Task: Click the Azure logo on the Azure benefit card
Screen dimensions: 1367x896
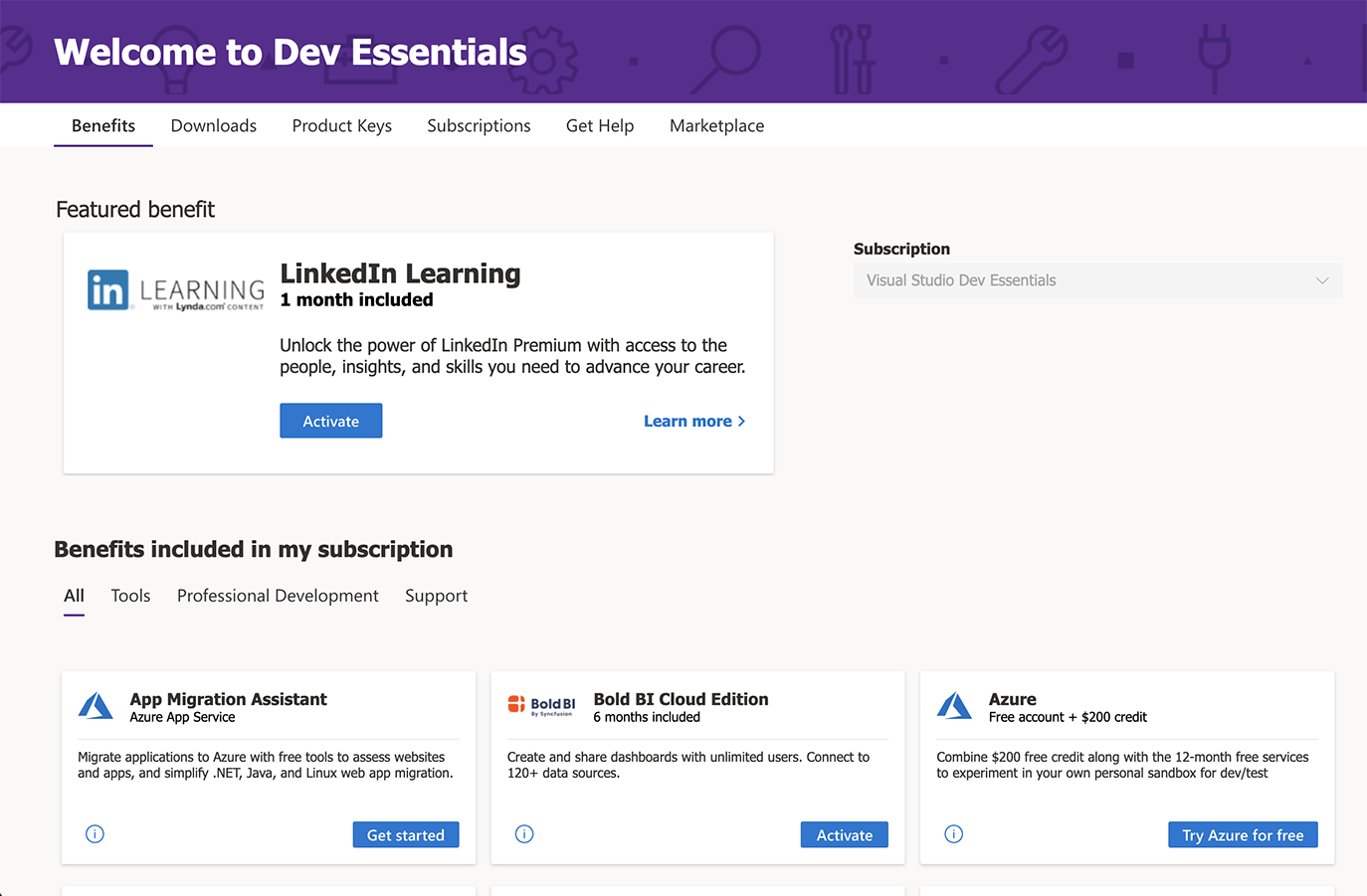Action: coord(954,705)
